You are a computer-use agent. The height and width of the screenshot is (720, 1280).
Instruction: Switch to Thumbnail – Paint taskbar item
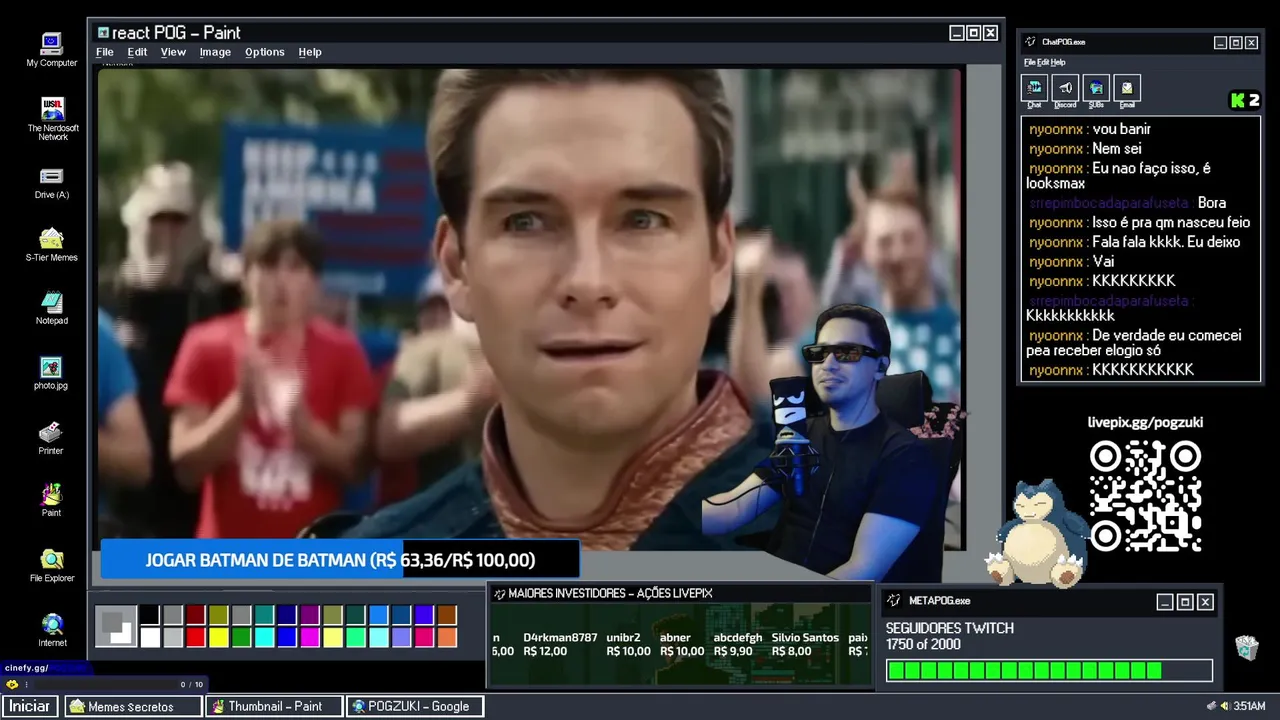tap(274, 706)
